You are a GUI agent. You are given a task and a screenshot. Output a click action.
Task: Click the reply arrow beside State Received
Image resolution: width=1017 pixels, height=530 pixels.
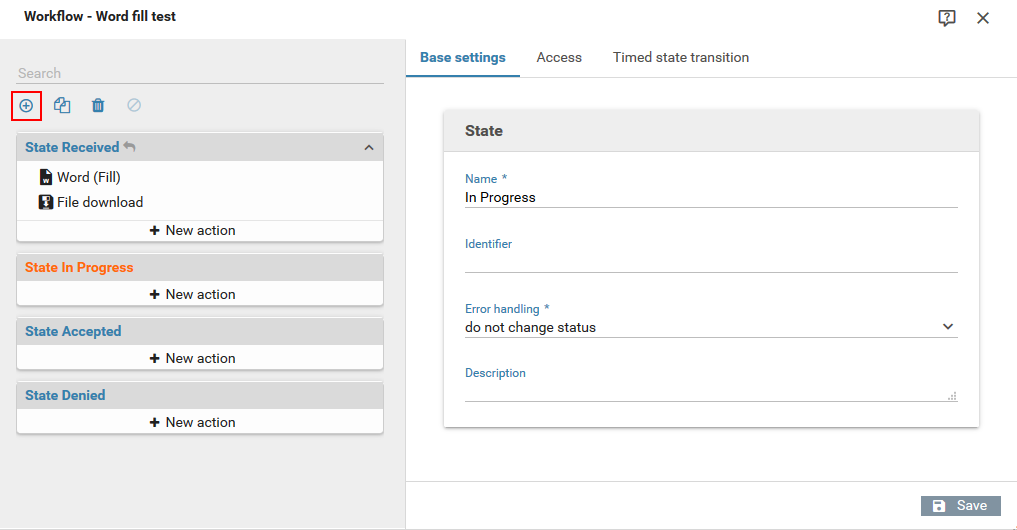(x=129, y=147)
